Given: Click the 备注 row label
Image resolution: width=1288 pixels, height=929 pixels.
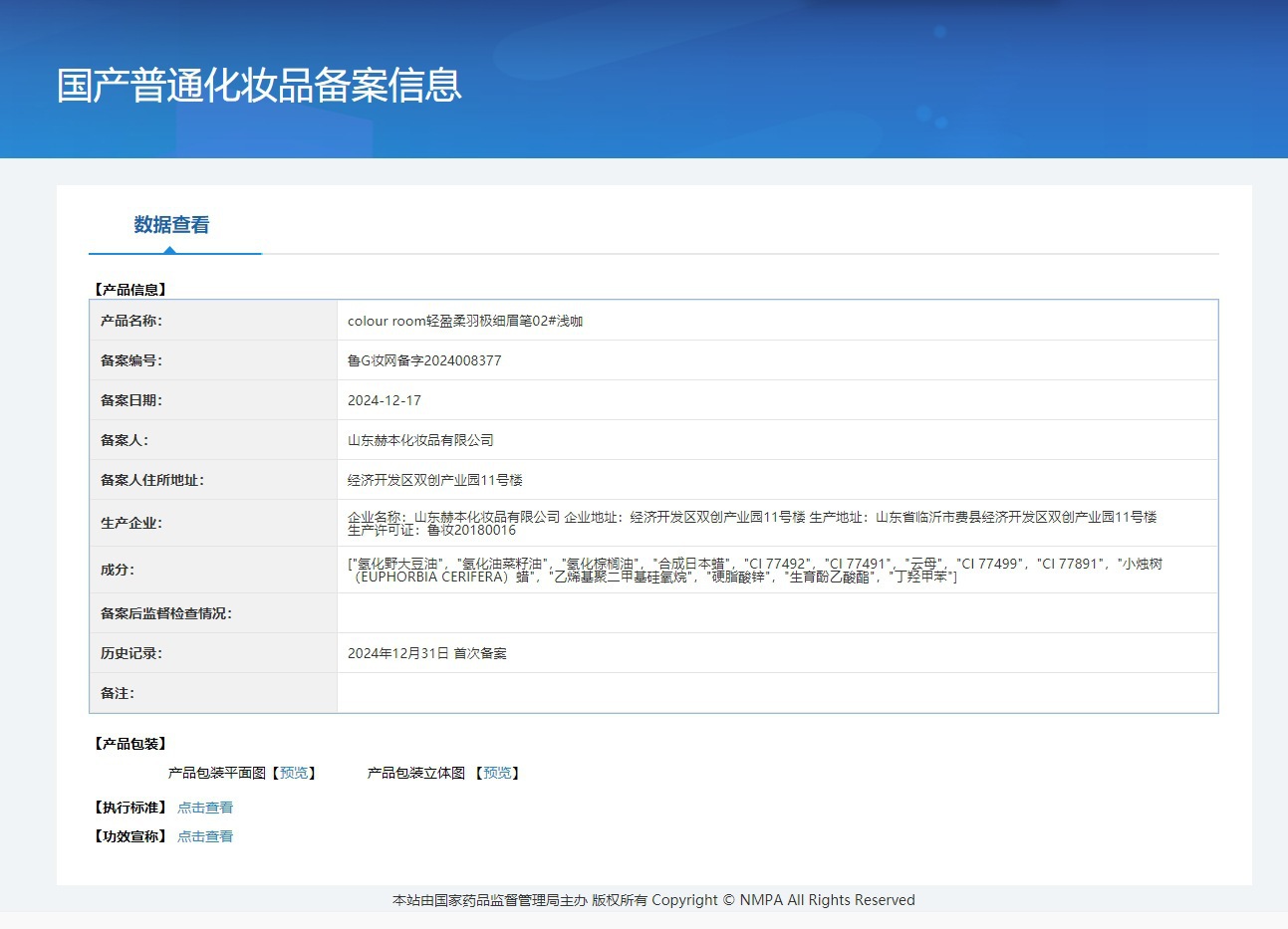Looking at the screenshot, I should [x=118, y=693].
